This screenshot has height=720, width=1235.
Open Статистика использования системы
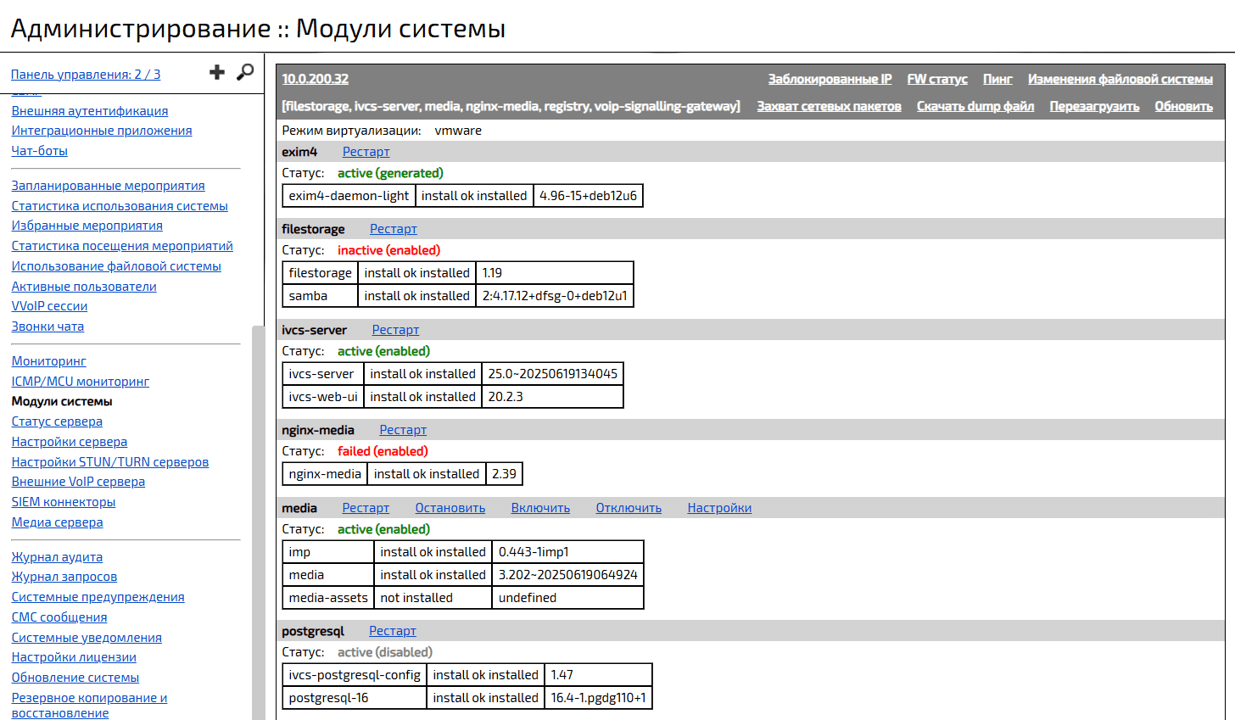pyautogui.click(x=120, y=206)
